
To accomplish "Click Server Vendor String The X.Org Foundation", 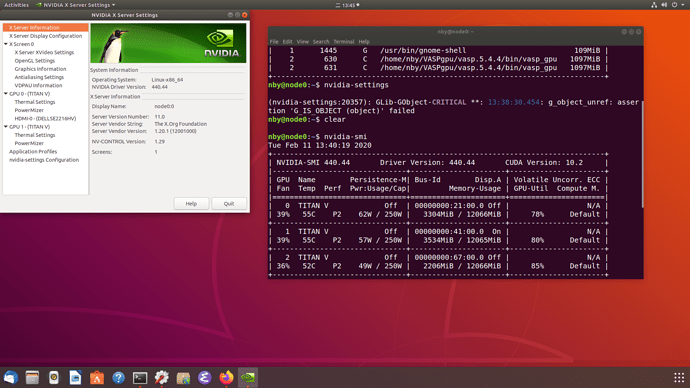I will click(x=180, y=124).
